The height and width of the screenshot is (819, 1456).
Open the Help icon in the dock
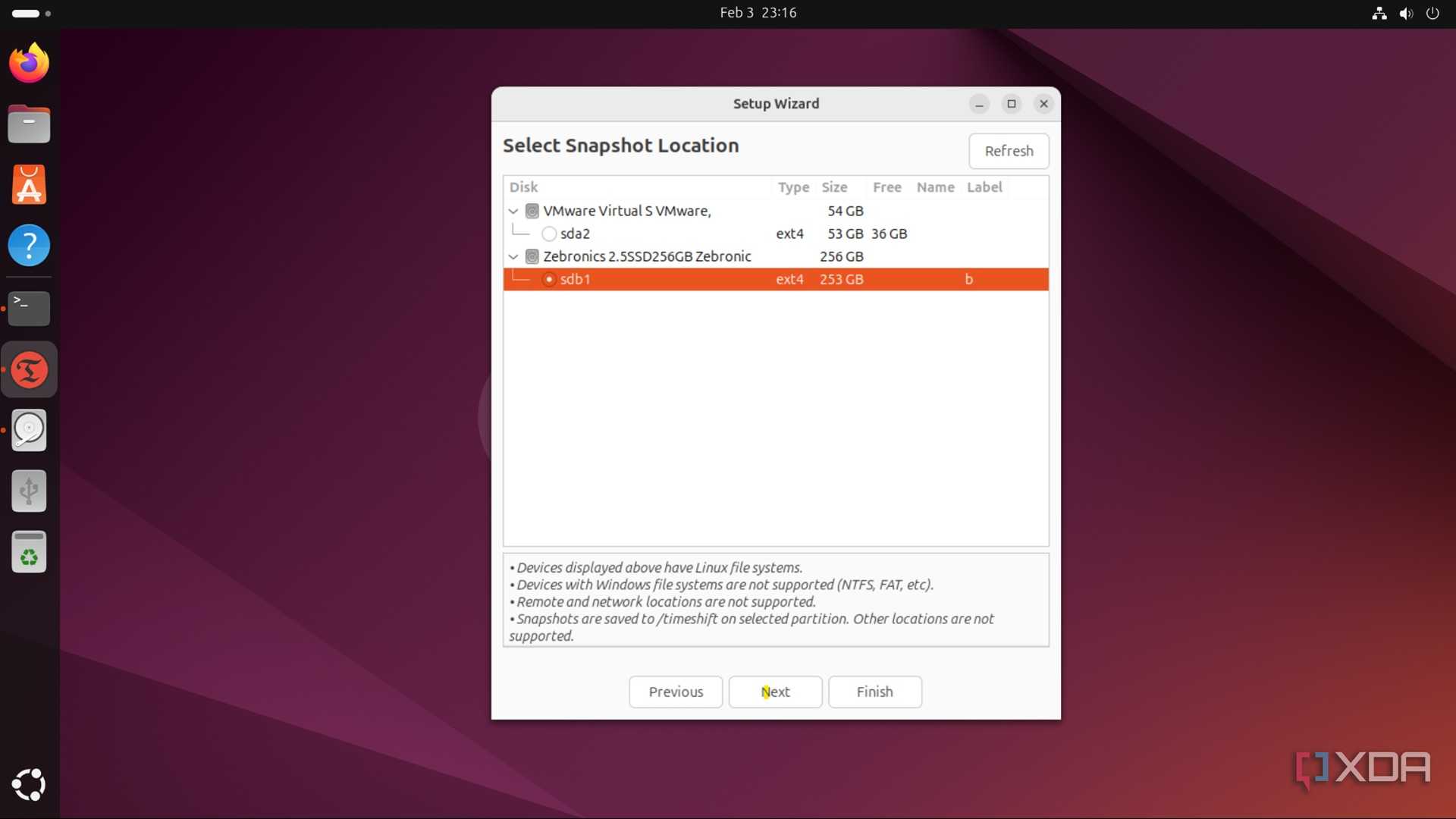29,245
